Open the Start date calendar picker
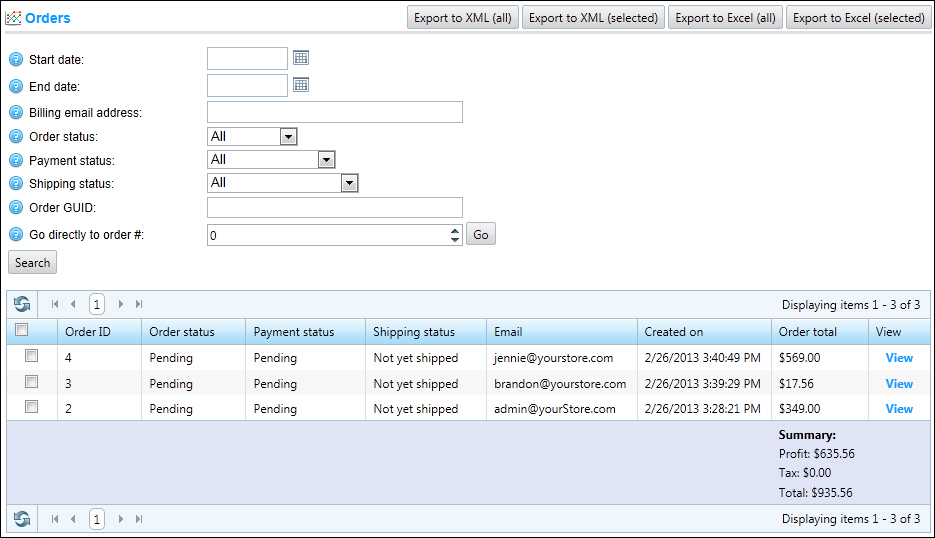Viewport: 935px width, 538px height. 301,59
